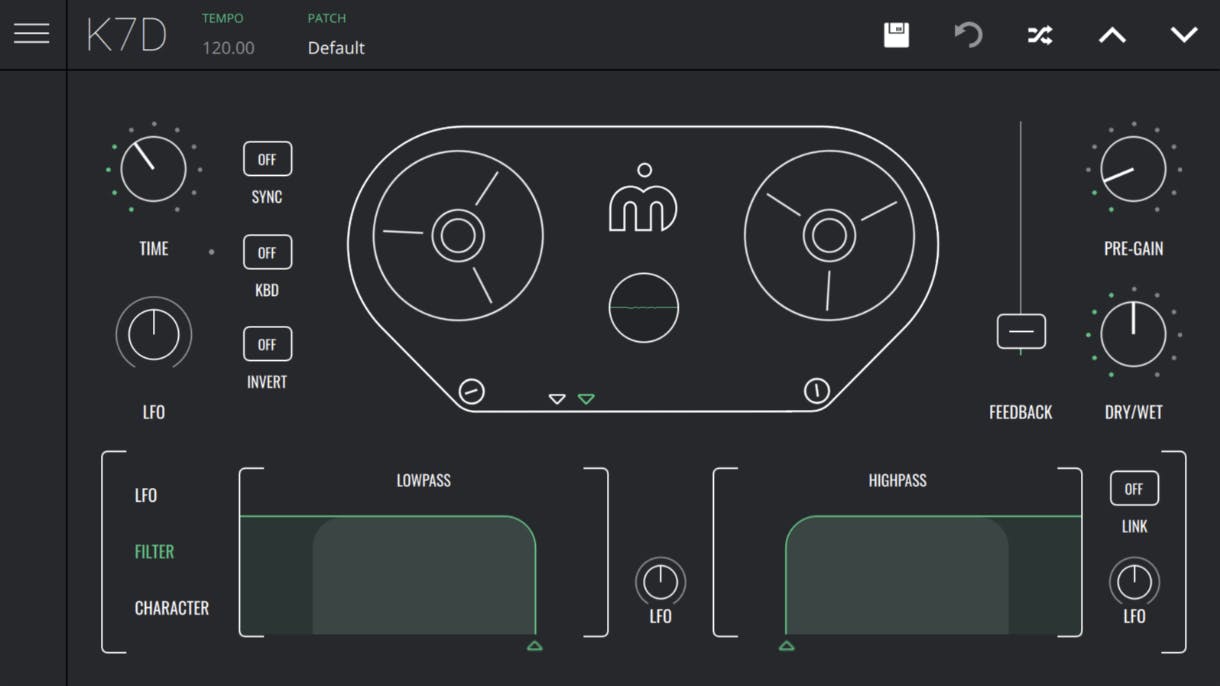Image resolution: width=1220 pixels, height=686 pixels.
Task: Click the FEEDBACK slider handle
Action: [1020, 330]
